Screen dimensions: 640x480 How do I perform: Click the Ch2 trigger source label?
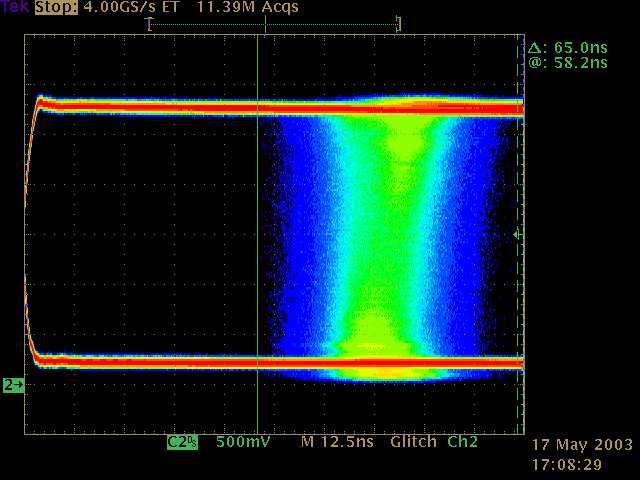point(462,442)
